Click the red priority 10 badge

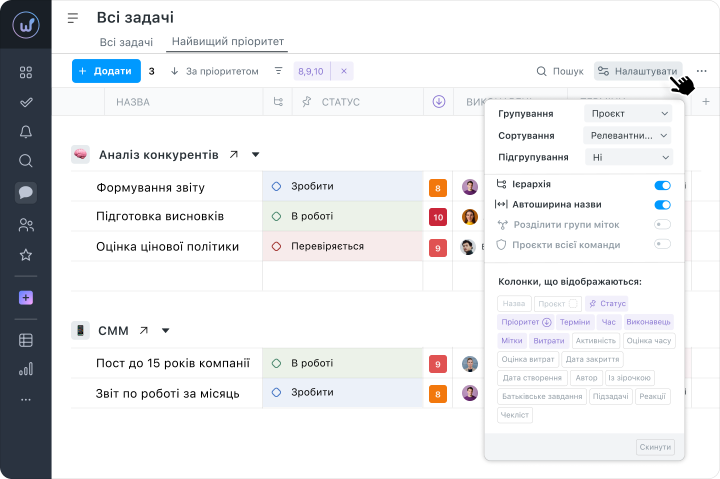(437, 217)
